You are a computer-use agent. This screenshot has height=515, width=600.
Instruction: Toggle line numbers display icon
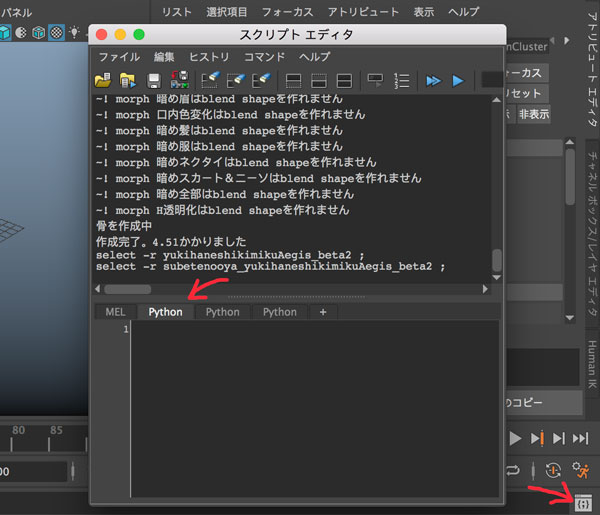coord(402,80)
